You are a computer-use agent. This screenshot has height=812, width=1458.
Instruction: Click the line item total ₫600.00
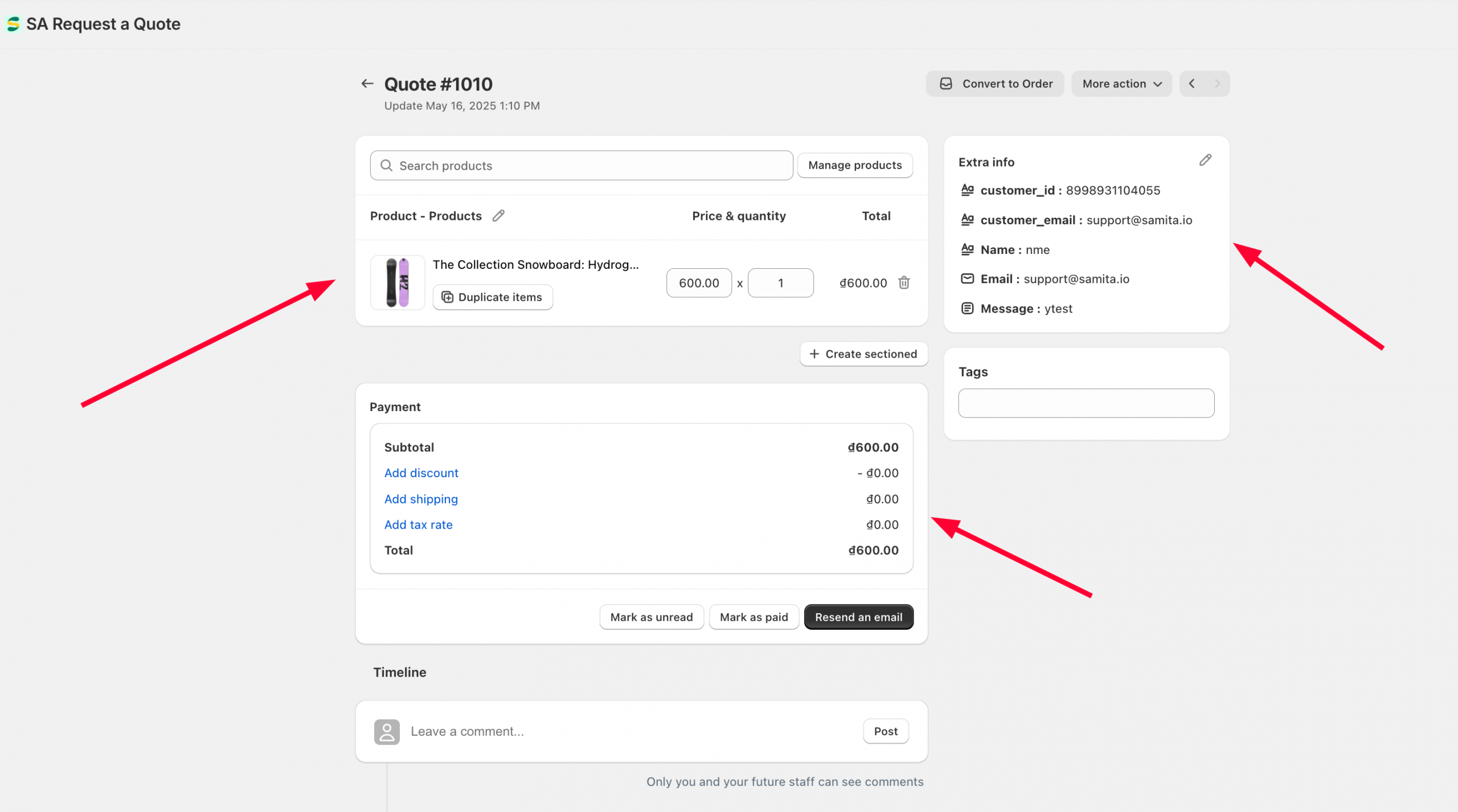pos(863,283)
